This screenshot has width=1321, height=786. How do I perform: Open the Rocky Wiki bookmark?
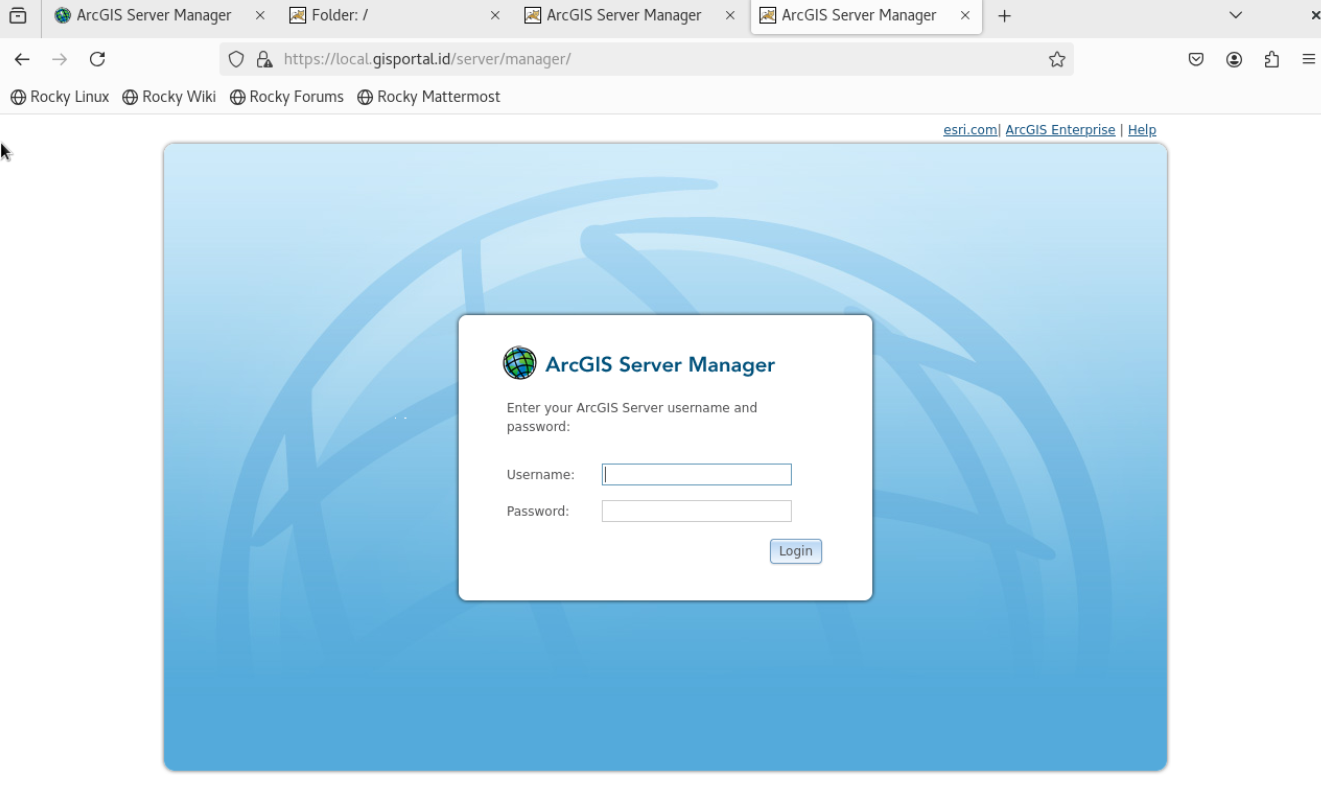(169, 97)
